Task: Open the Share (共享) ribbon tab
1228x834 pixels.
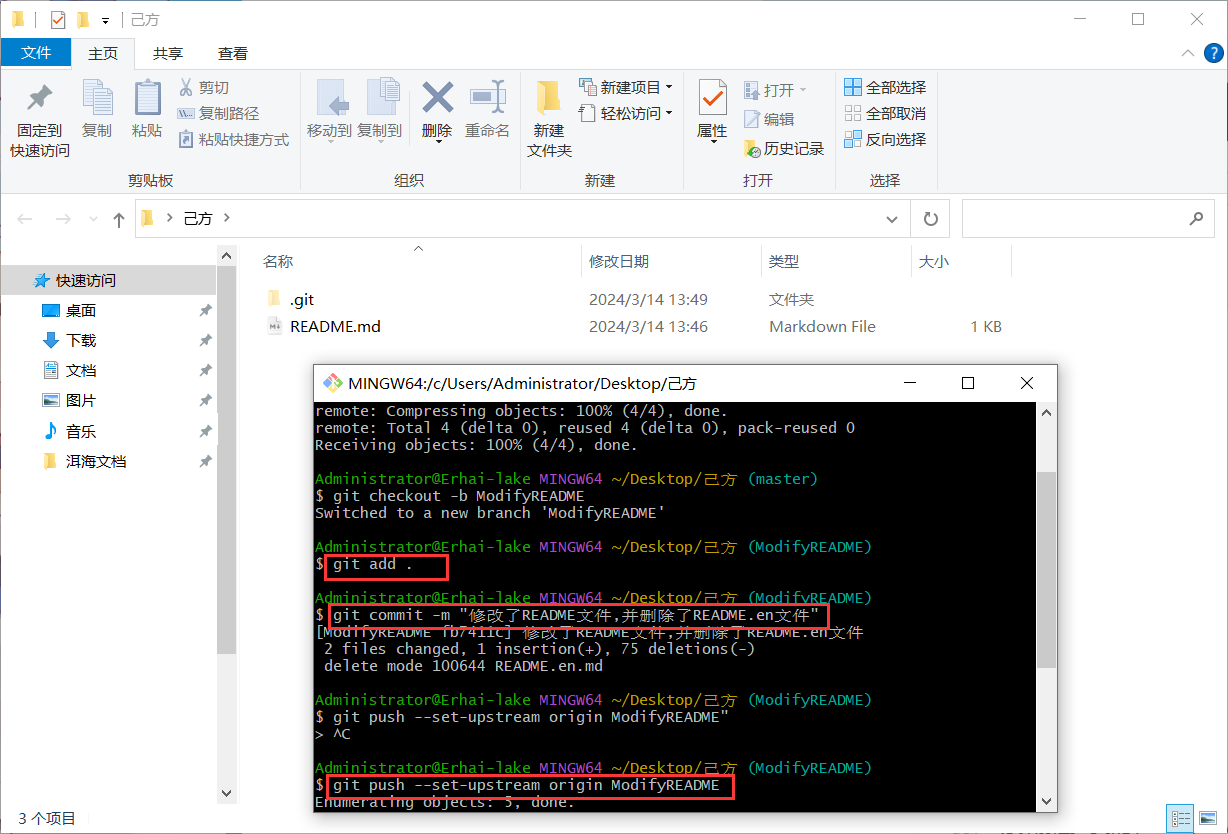Action: [x=168, y=53]
